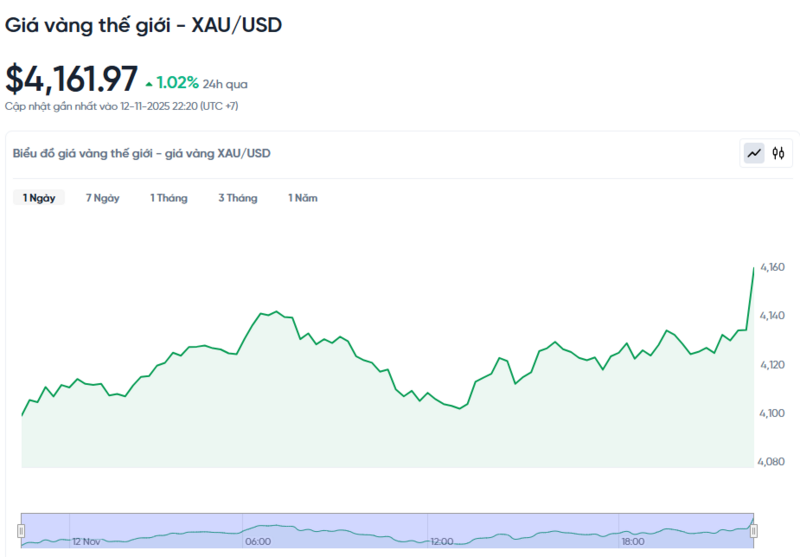
Task: Click the 1.02% change percentage
Action: (177, 82)
